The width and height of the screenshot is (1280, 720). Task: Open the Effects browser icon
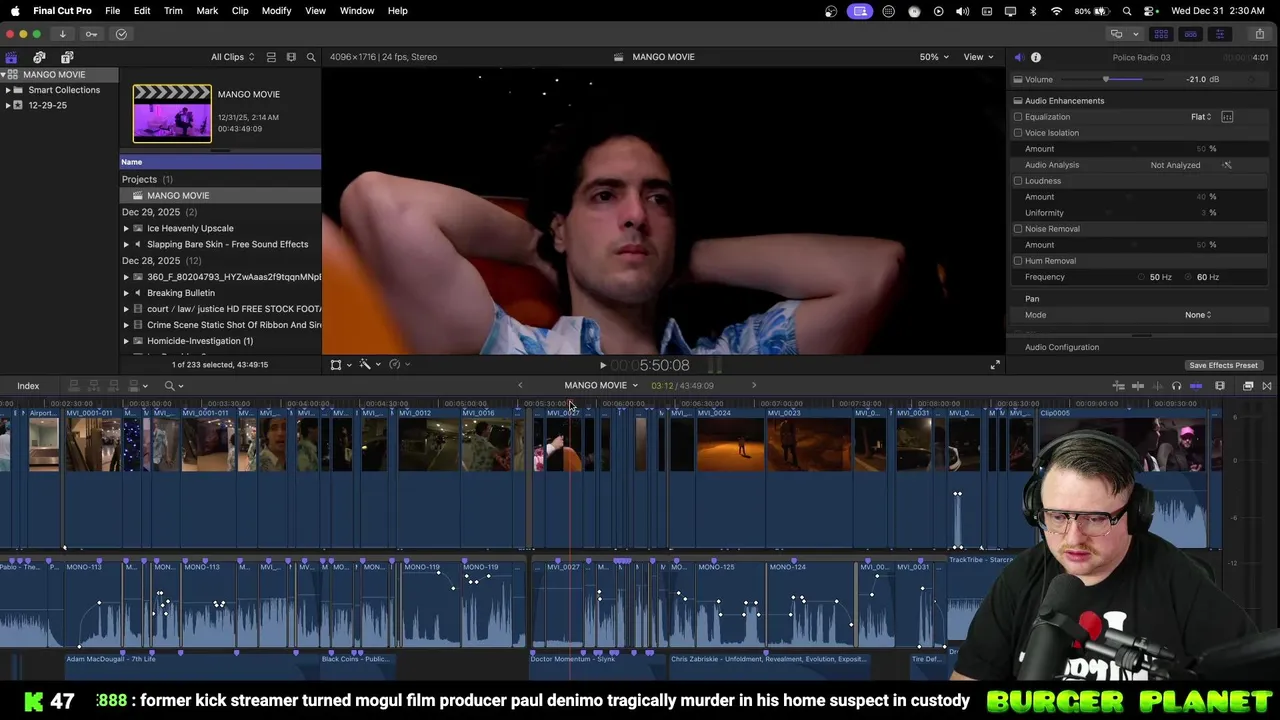pyautogui.click(x=1248, y=386)
